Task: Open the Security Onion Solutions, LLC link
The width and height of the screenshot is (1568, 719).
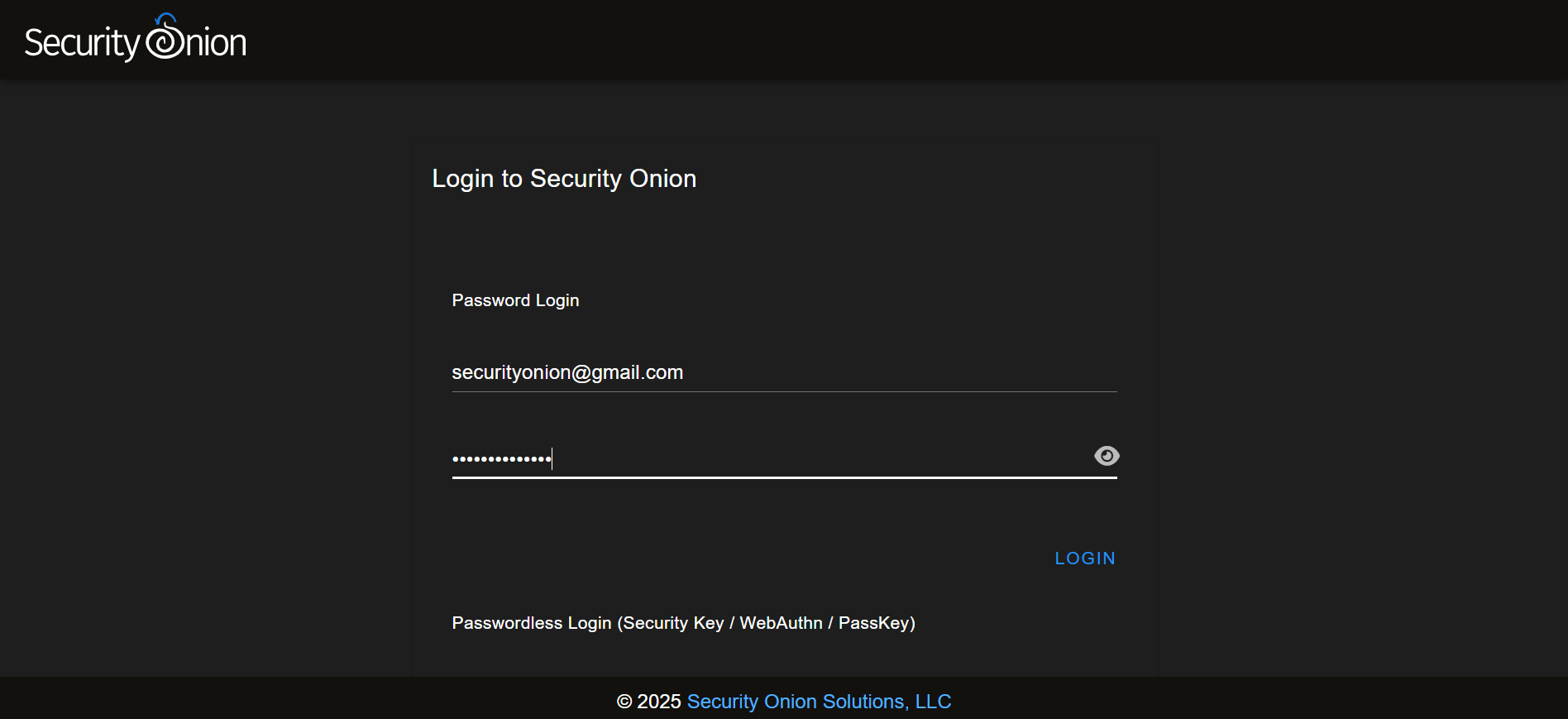Action: [819, 702]
